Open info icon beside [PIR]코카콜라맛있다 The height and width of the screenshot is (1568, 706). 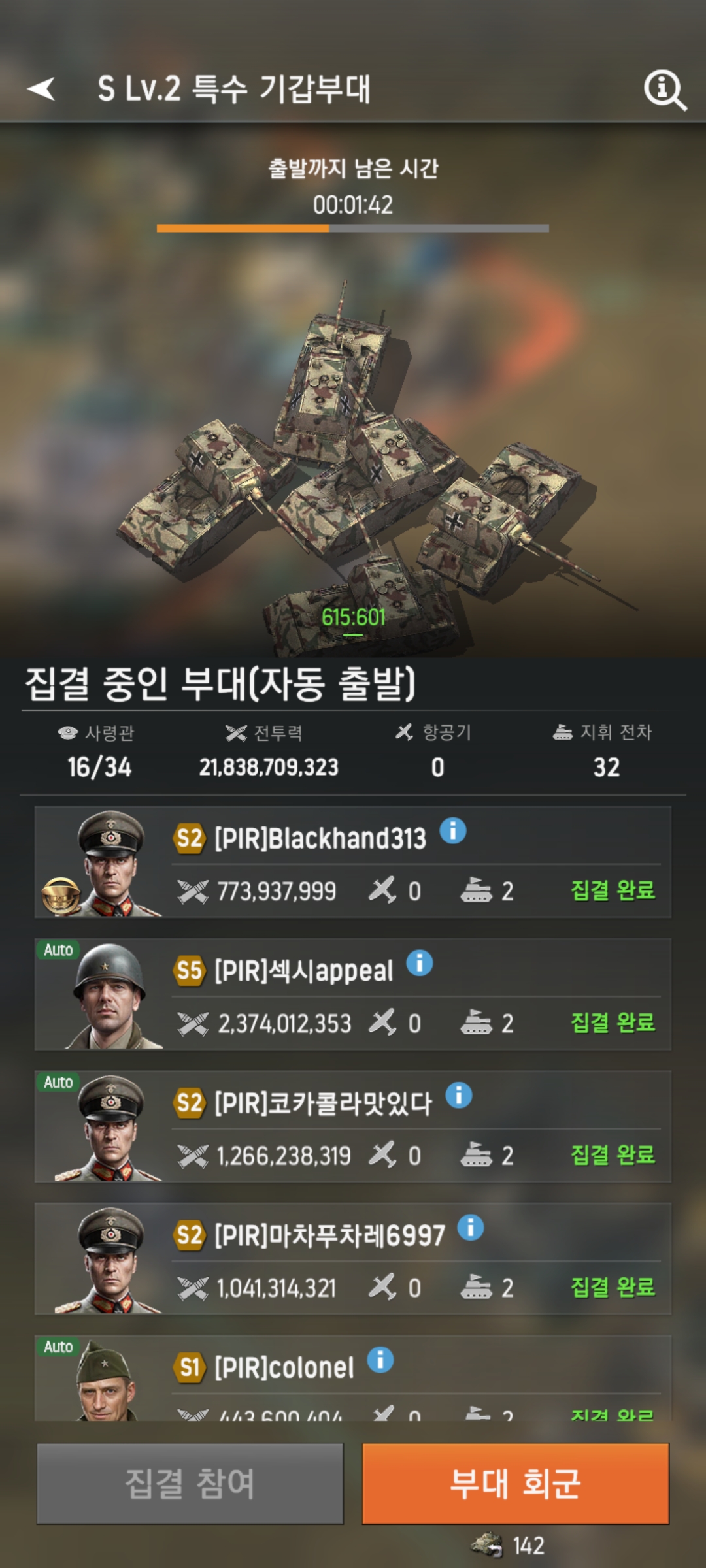pos(459,1096)
